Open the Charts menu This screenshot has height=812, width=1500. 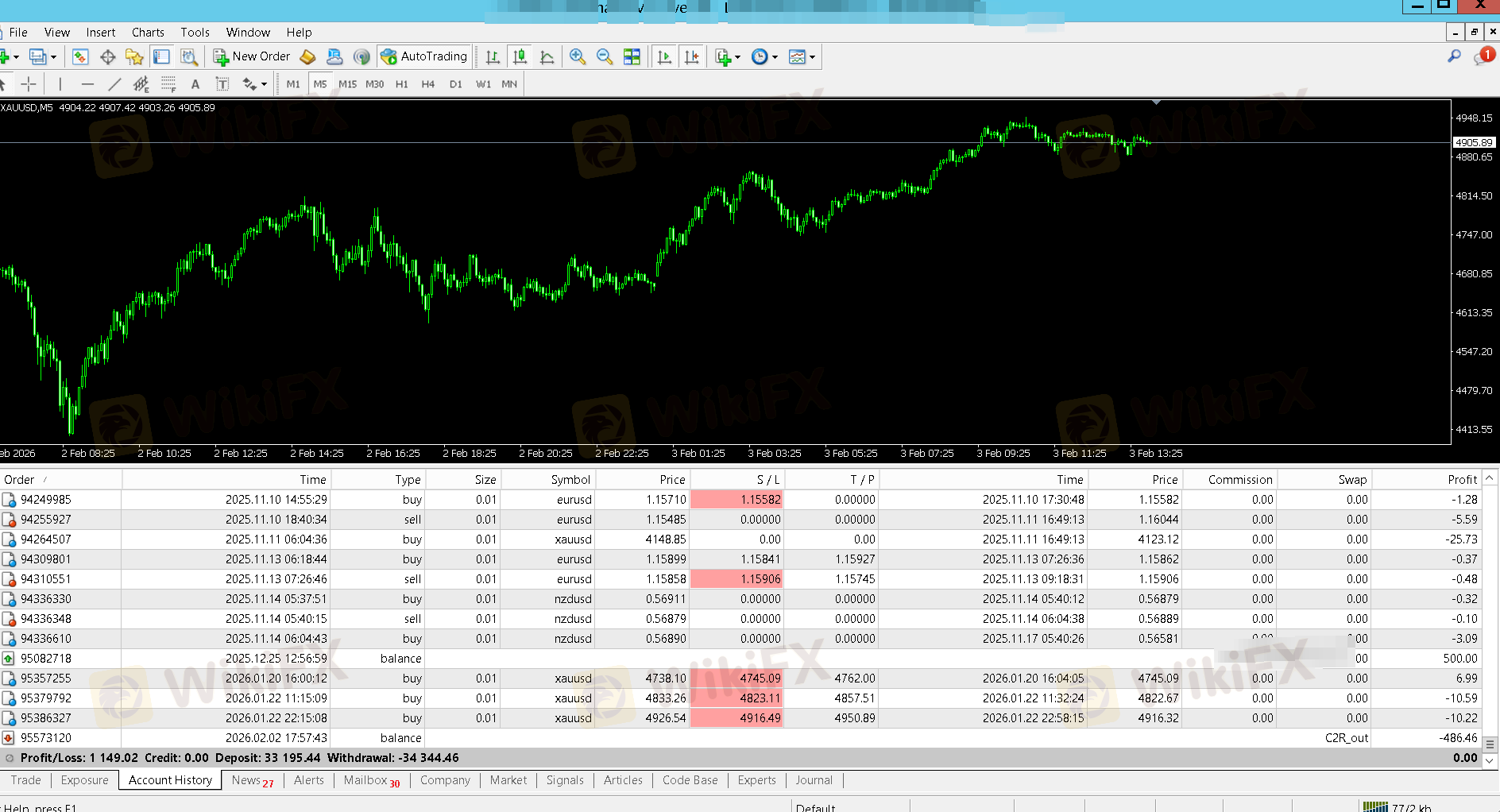(148, 33)
